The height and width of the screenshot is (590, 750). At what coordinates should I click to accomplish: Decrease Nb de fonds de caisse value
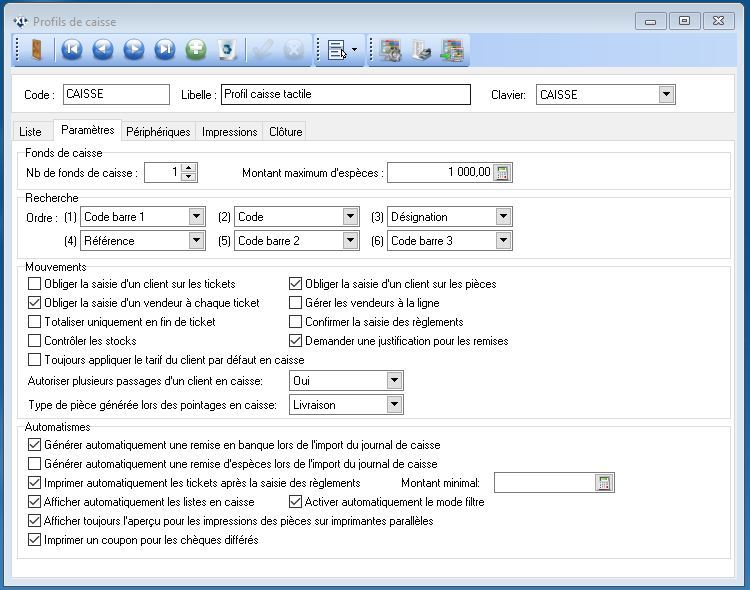(189, 177)
